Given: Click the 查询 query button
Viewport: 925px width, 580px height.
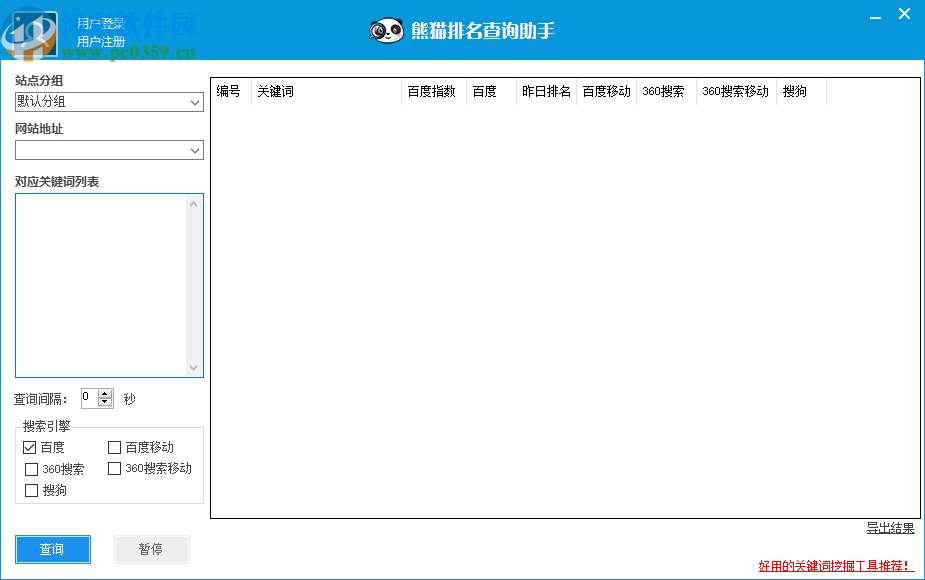Looking at the screenshot, I should coord(52,549).
